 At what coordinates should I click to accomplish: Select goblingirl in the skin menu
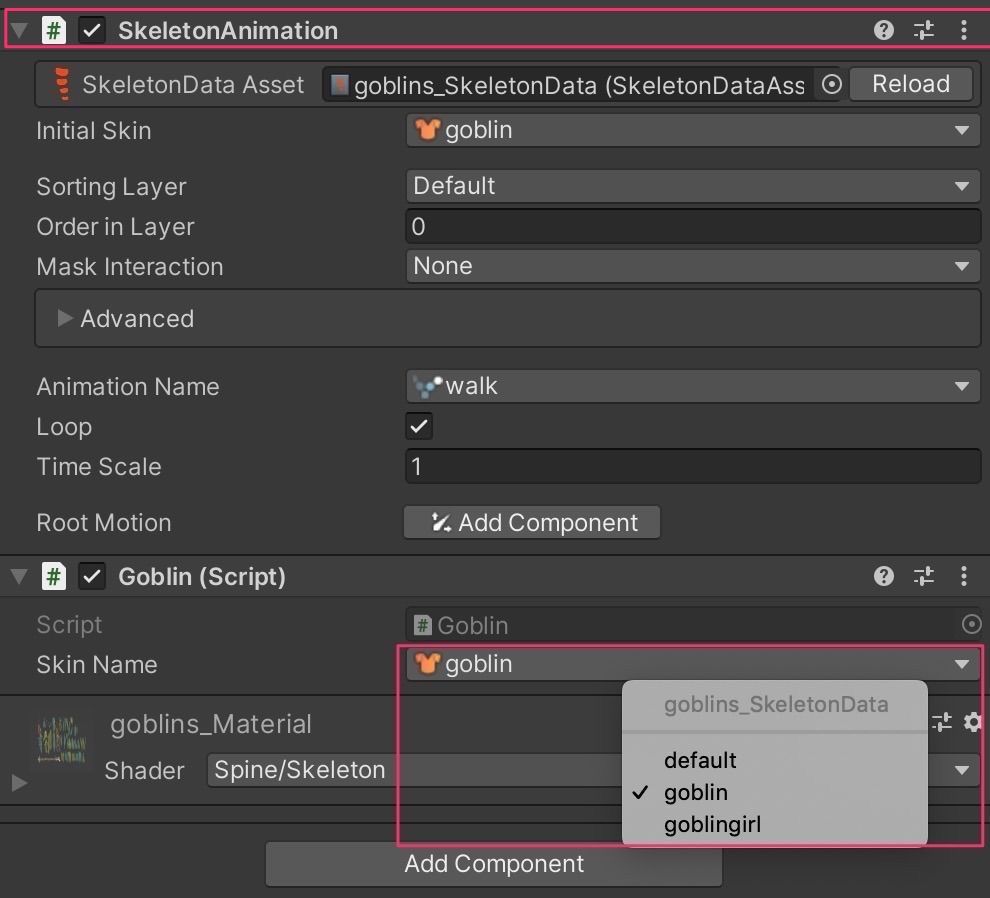pyautogui.click(x=712, y=824)
